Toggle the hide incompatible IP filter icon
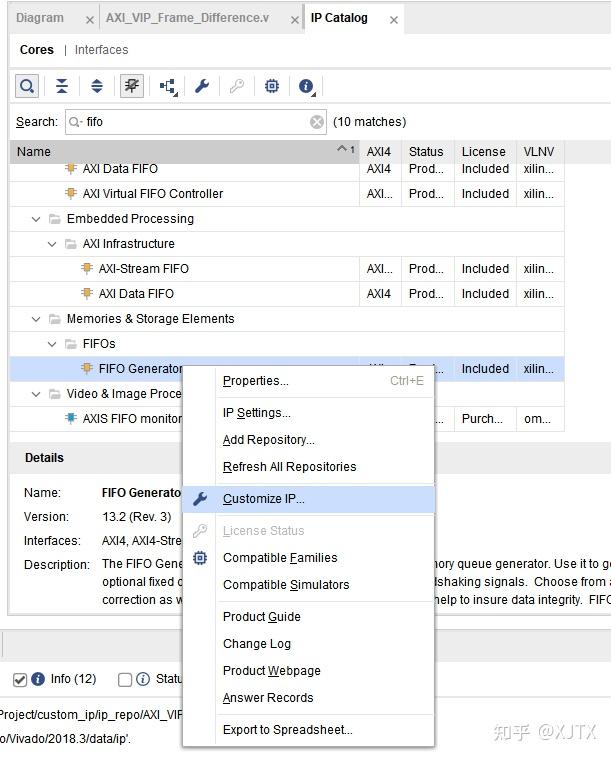Viewport: 611px width, 758px height. (131, 87)
